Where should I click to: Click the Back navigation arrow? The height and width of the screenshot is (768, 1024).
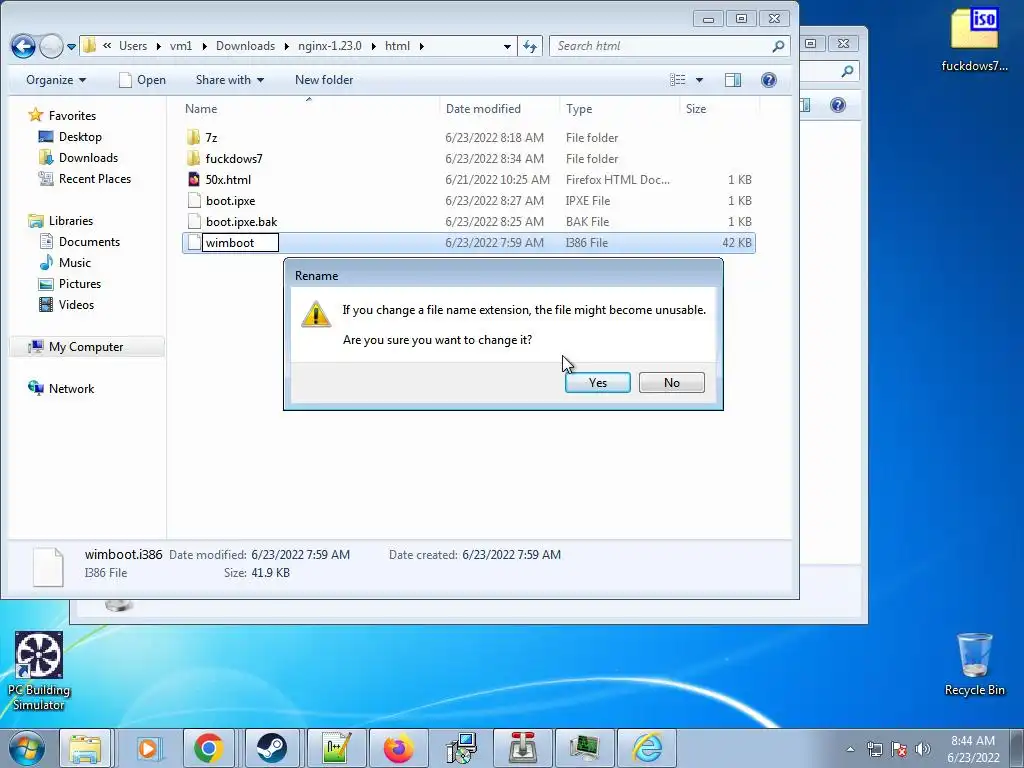pos(24,46)
